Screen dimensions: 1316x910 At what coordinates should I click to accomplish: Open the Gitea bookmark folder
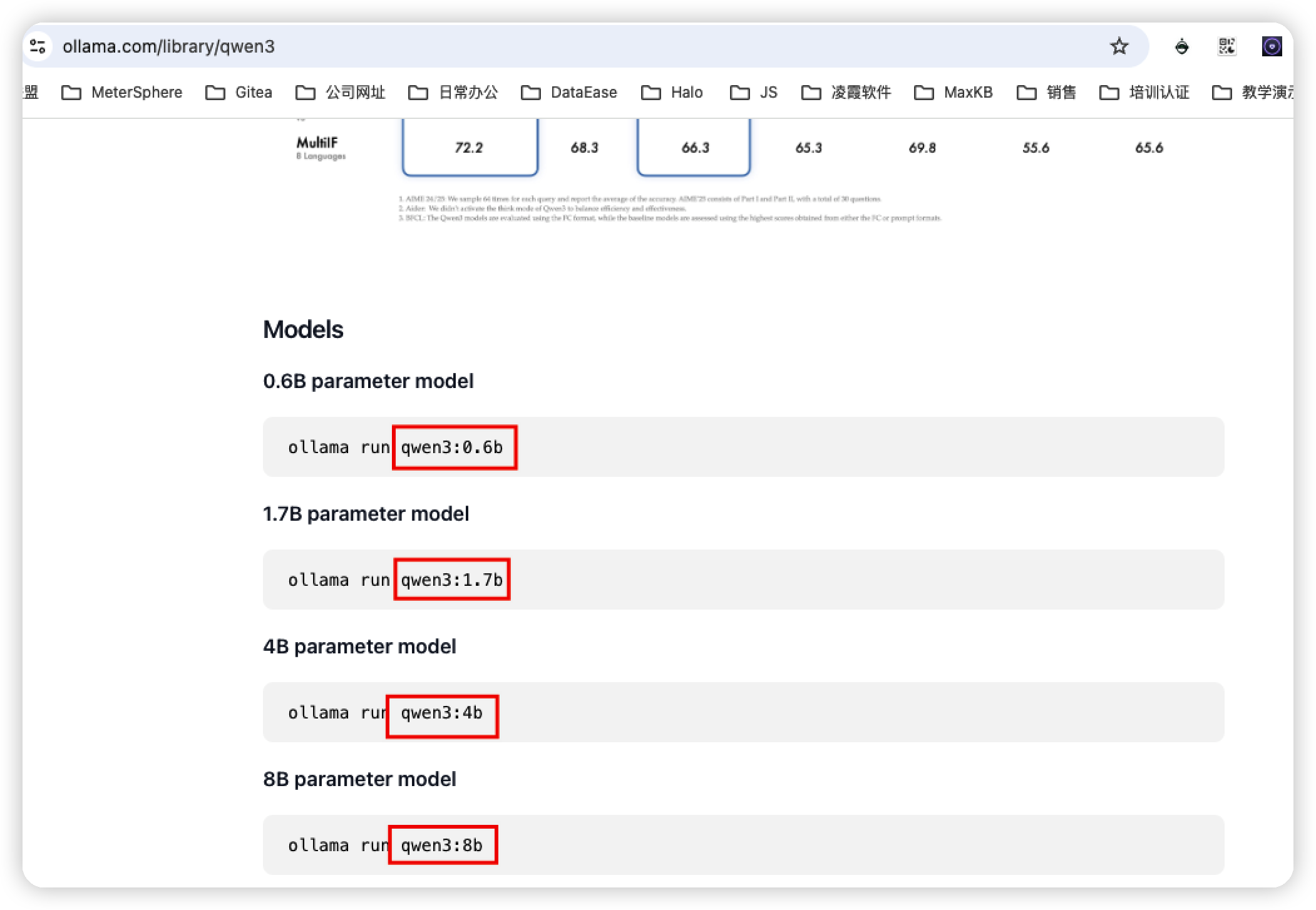tap(239, 93)
